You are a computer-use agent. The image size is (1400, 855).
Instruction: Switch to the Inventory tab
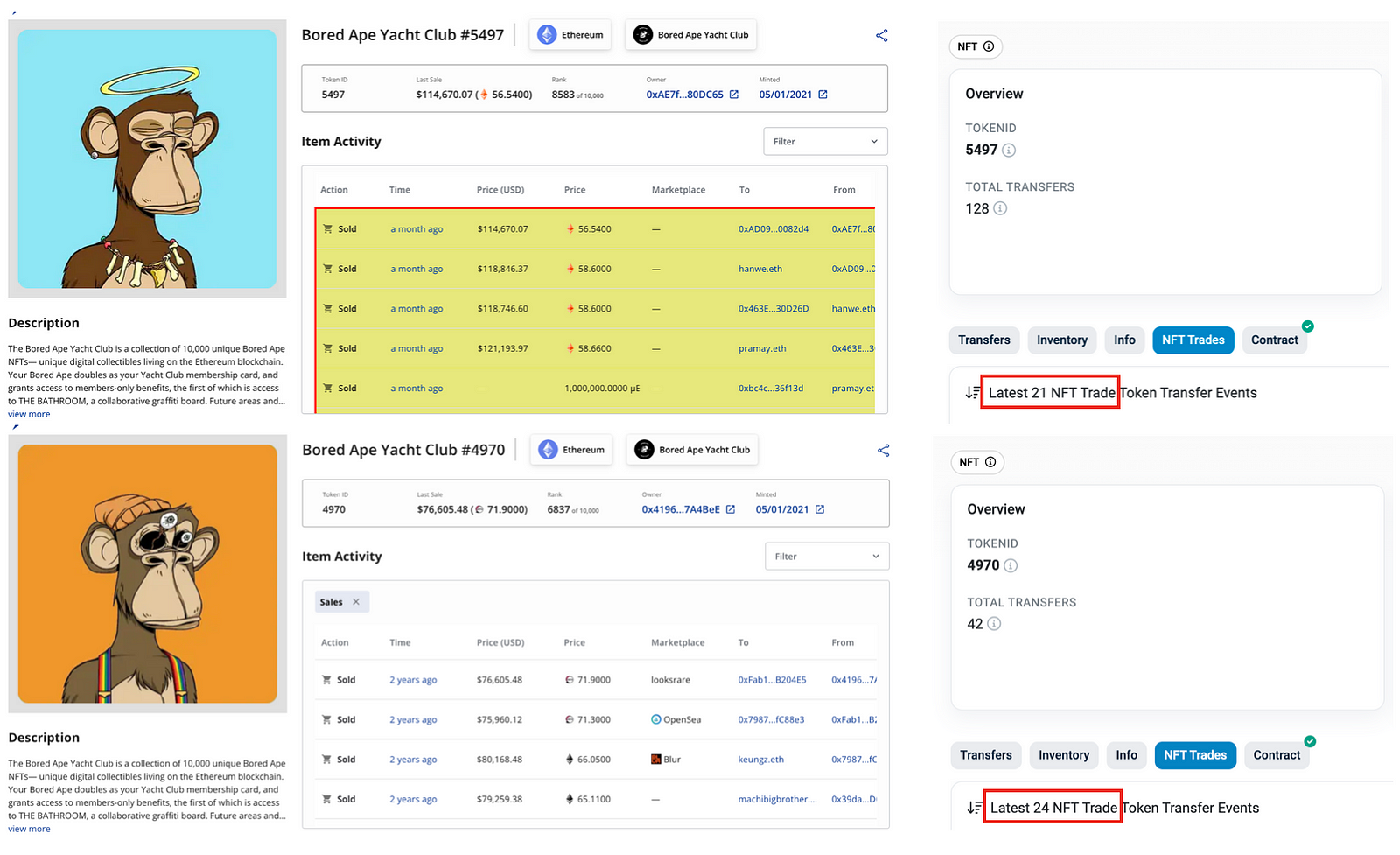[1061, 340]
